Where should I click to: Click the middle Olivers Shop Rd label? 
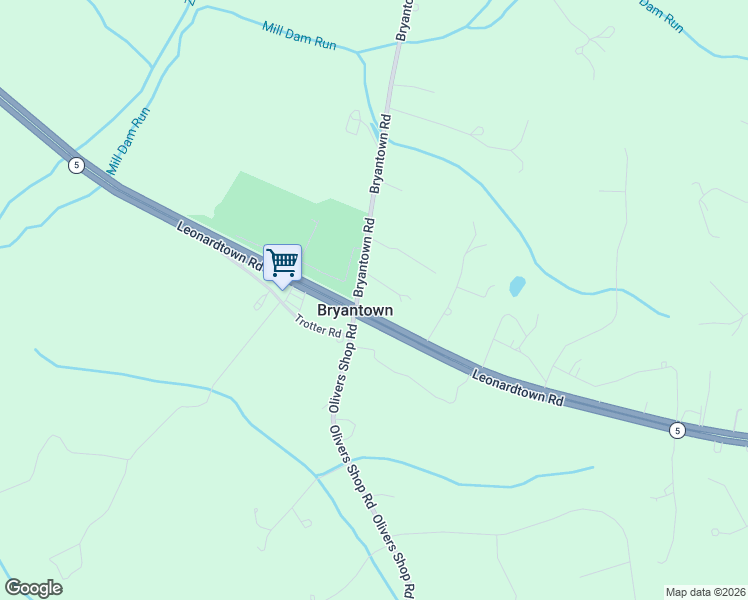[x=351, y=467]
